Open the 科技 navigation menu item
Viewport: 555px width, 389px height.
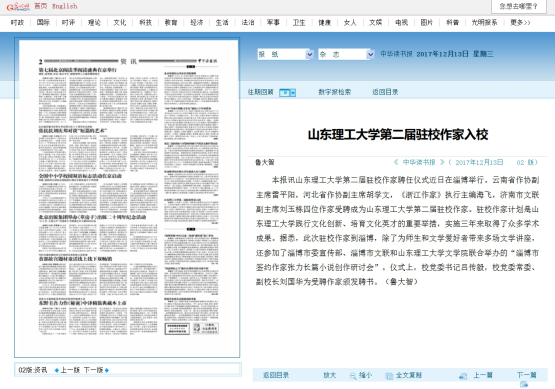[x=145, y=23]
